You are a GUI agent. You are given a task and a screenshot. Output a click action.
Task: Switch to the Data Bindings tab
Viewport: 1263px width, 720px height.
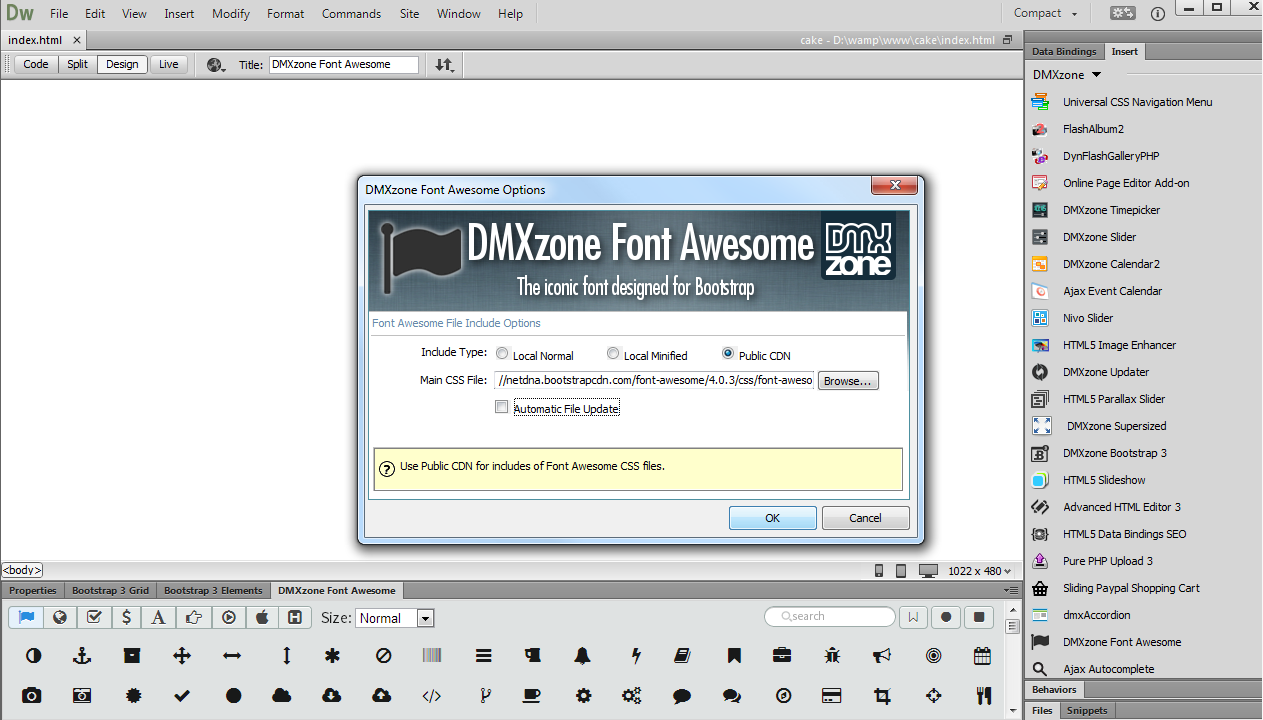[1064, 51]
